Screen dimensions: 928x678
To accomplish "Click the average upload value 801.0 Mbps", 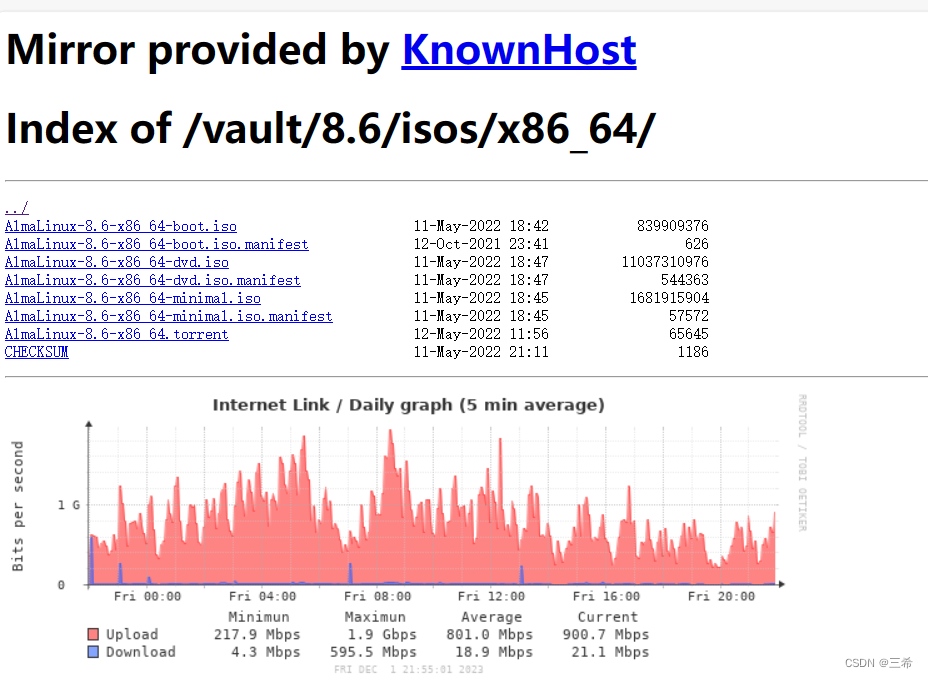I will tap(489, 634).
